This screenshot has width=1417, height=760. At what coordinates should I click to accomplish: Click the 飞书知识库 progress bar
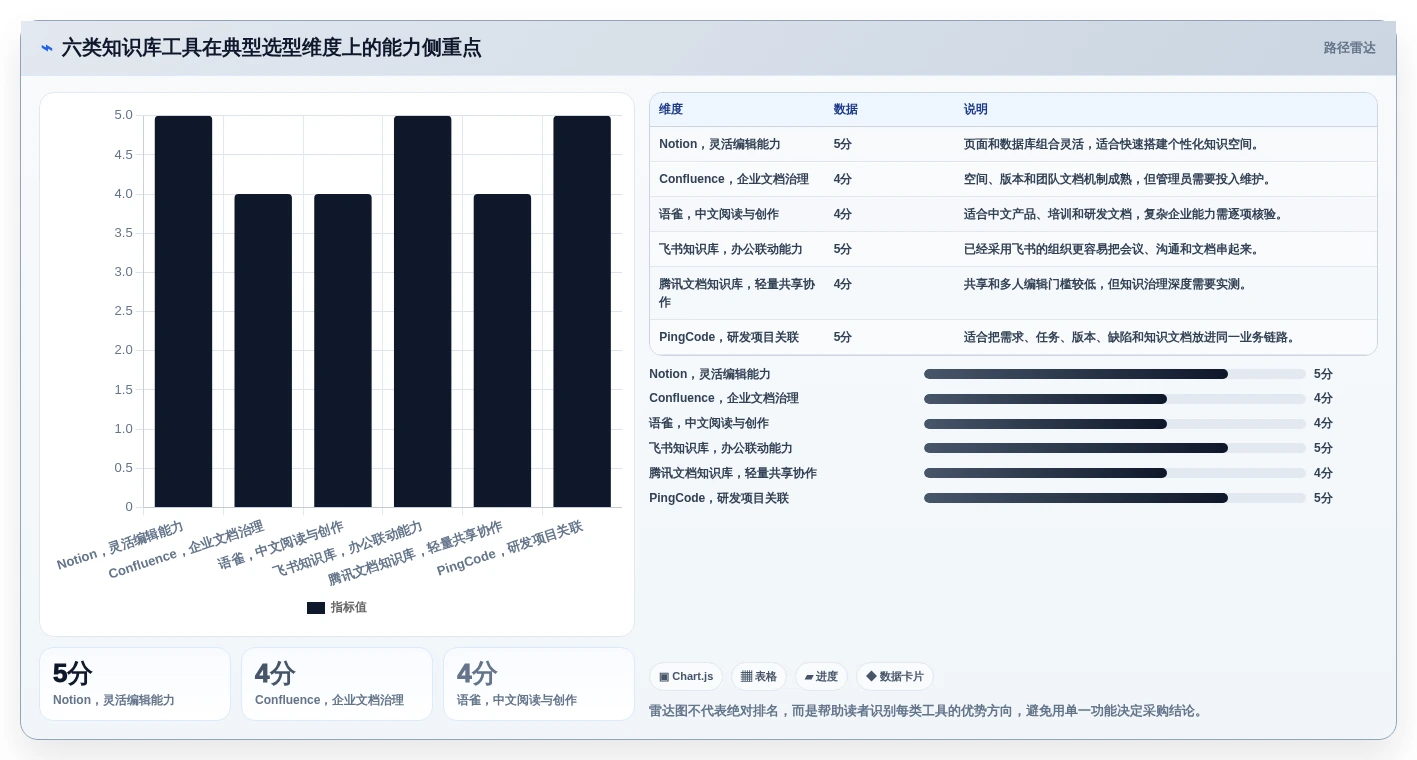[x=1115, y=448]
